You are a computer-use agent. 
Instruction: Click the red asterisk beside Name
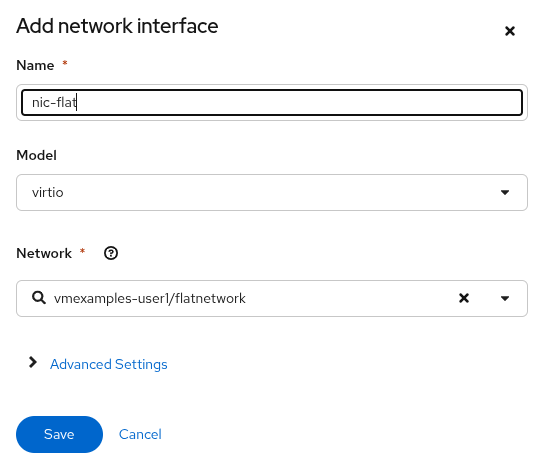pos(65,63)
